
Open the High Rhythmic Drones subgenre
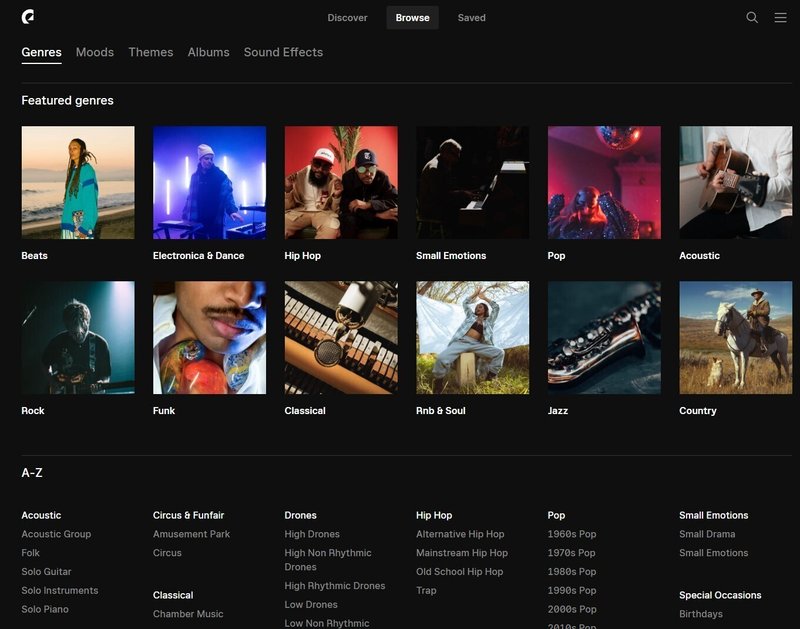click(x=335, y=586)
